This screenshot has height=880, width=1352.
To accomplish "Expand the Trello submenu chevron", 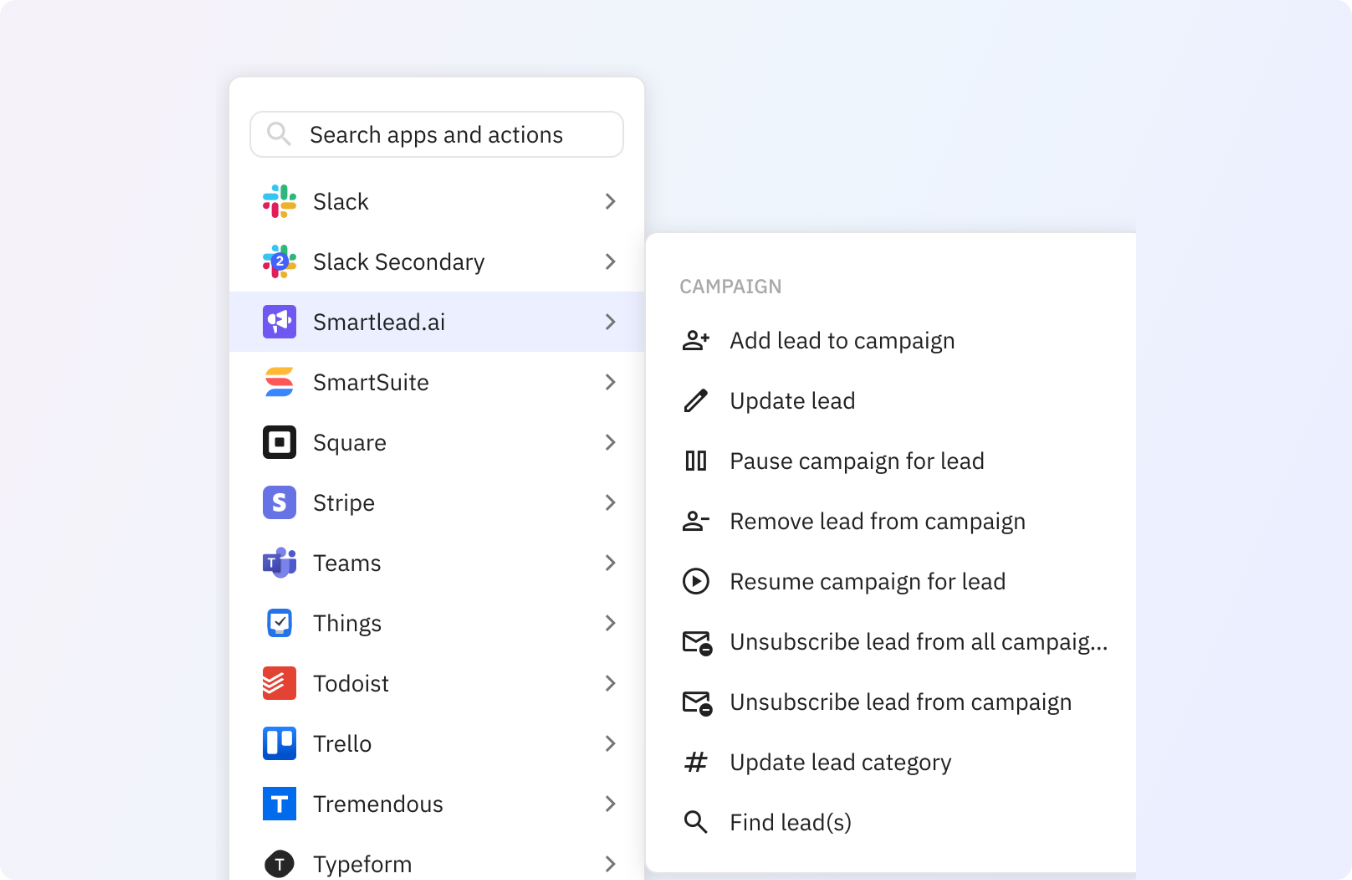I will tap(610, 743).
